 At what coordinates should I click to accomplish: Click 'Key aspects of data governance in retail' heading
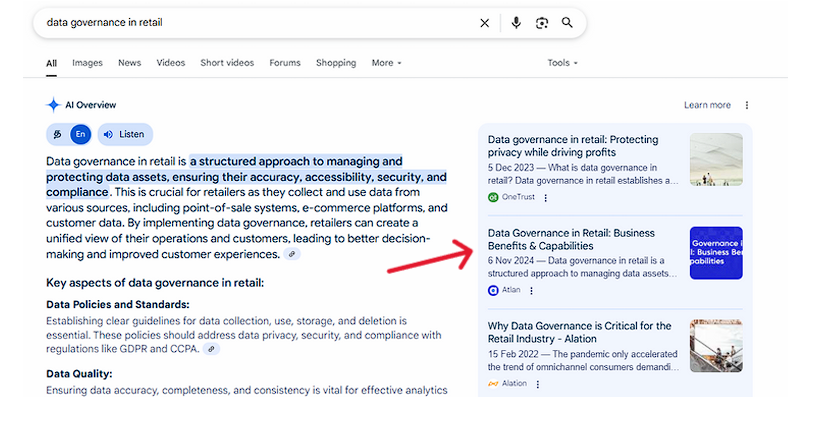155,283
